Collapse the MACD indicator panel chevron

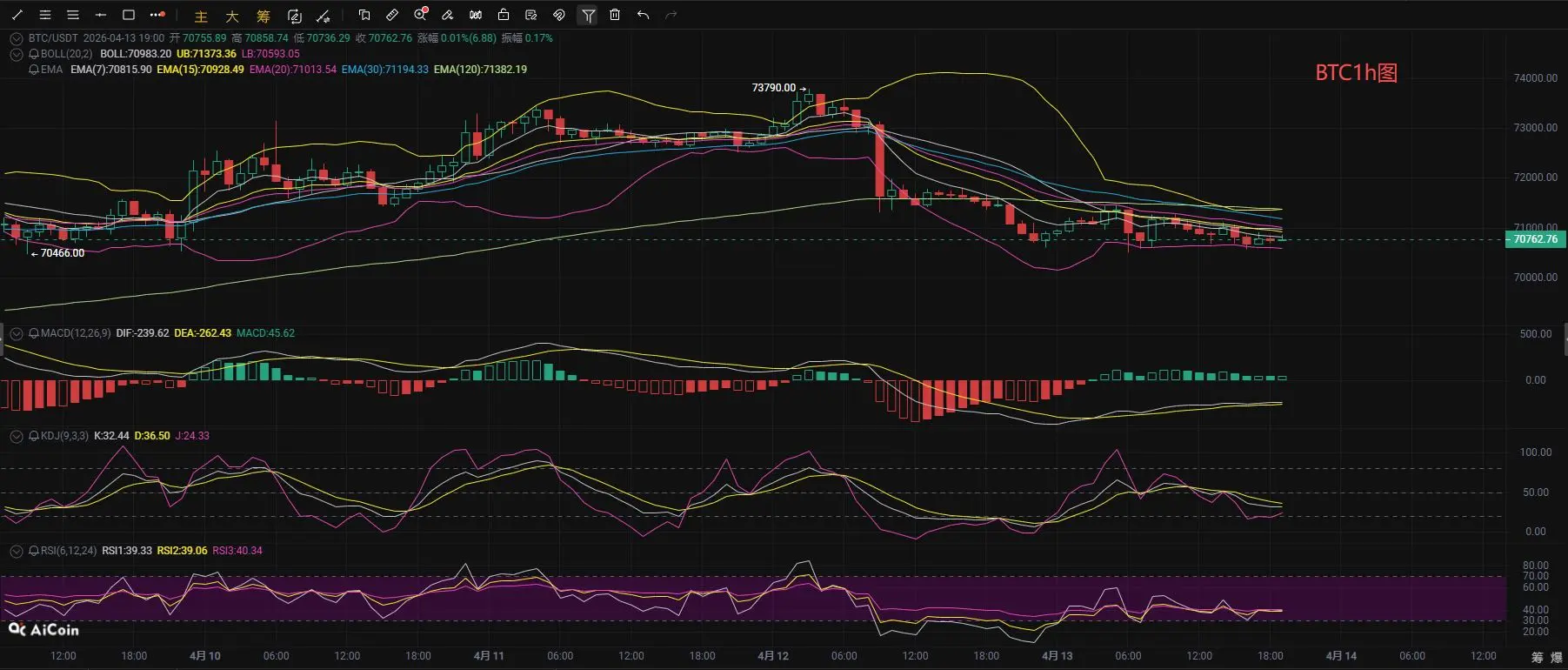pos(16,333)
